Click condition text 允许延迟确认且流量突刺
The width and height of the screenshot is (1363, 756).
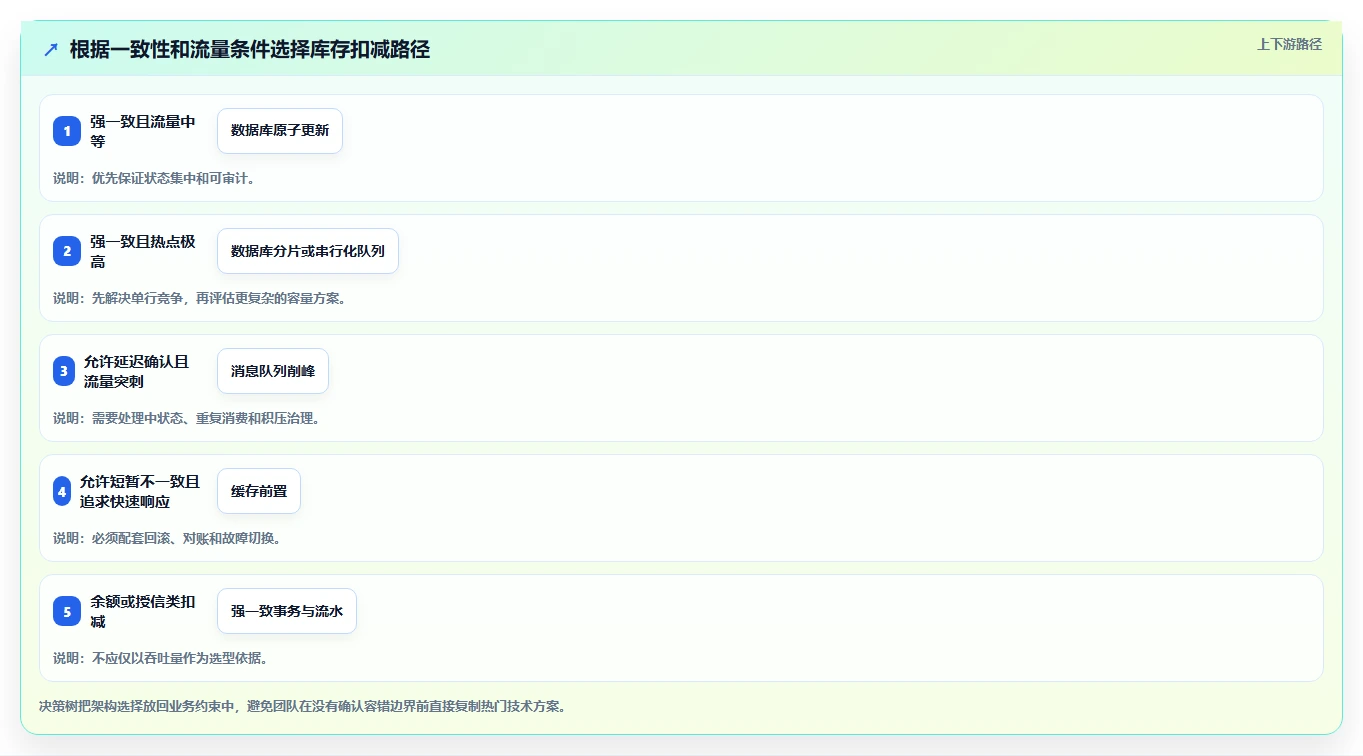coord(136,371)
